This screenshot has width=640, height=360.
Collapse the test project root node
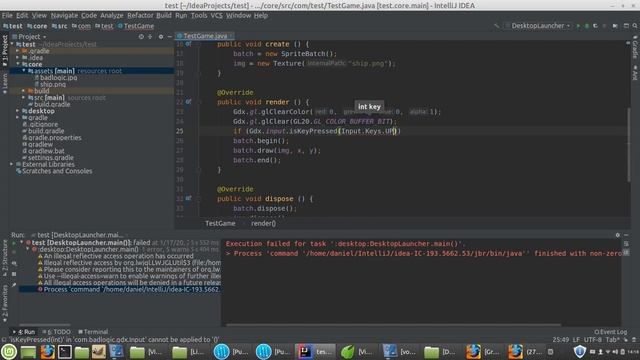click(x=12, y=44)
